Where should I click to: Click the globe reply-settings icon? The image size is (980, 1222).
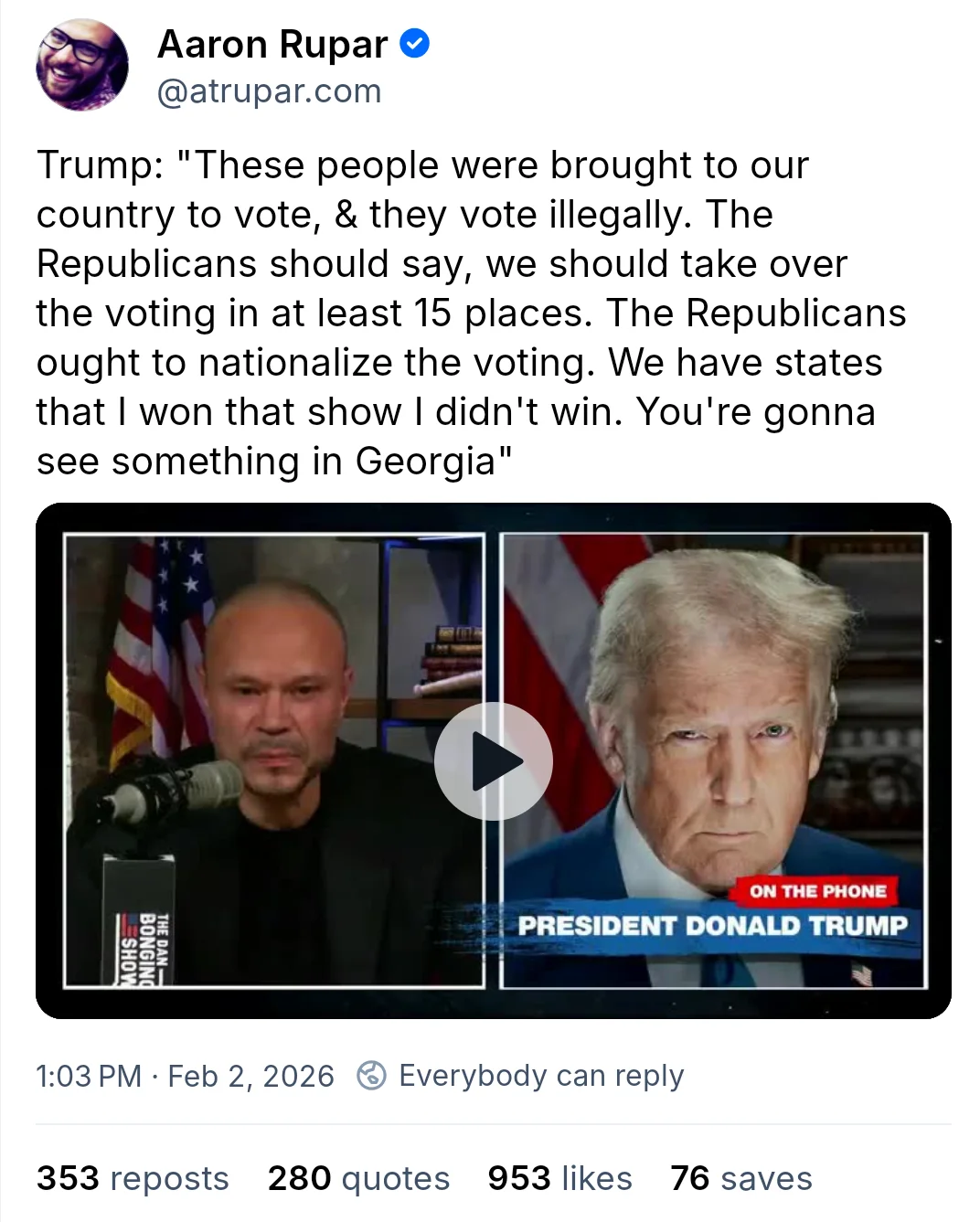[x=371, y=1075]
